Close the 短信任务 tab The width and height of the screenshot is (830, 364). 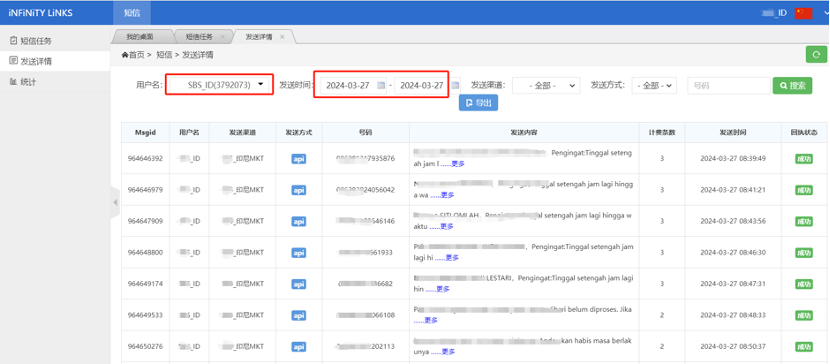click(x=222, y=37)
